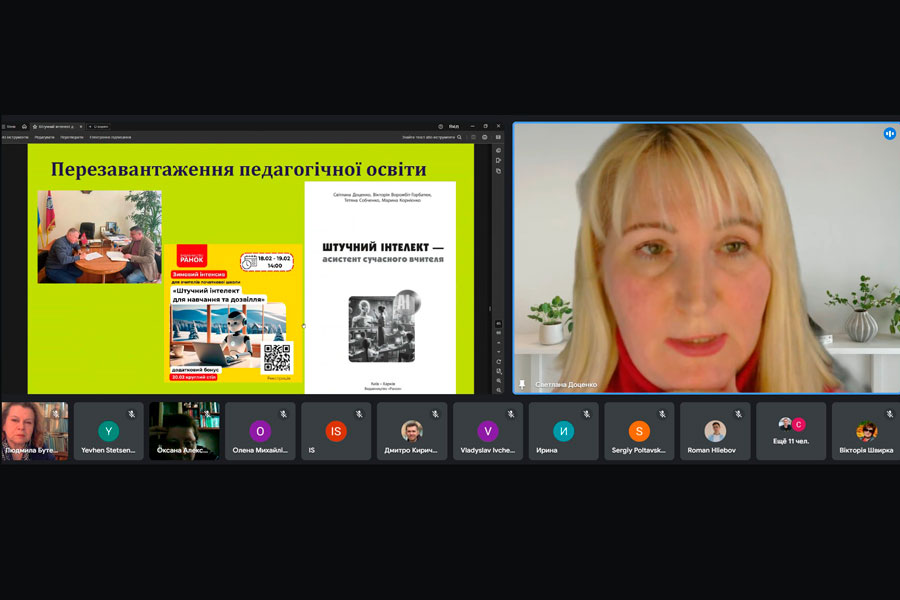Click the slide title "Перезавантаження педагогічної освіти"

[x=238, y=169]
